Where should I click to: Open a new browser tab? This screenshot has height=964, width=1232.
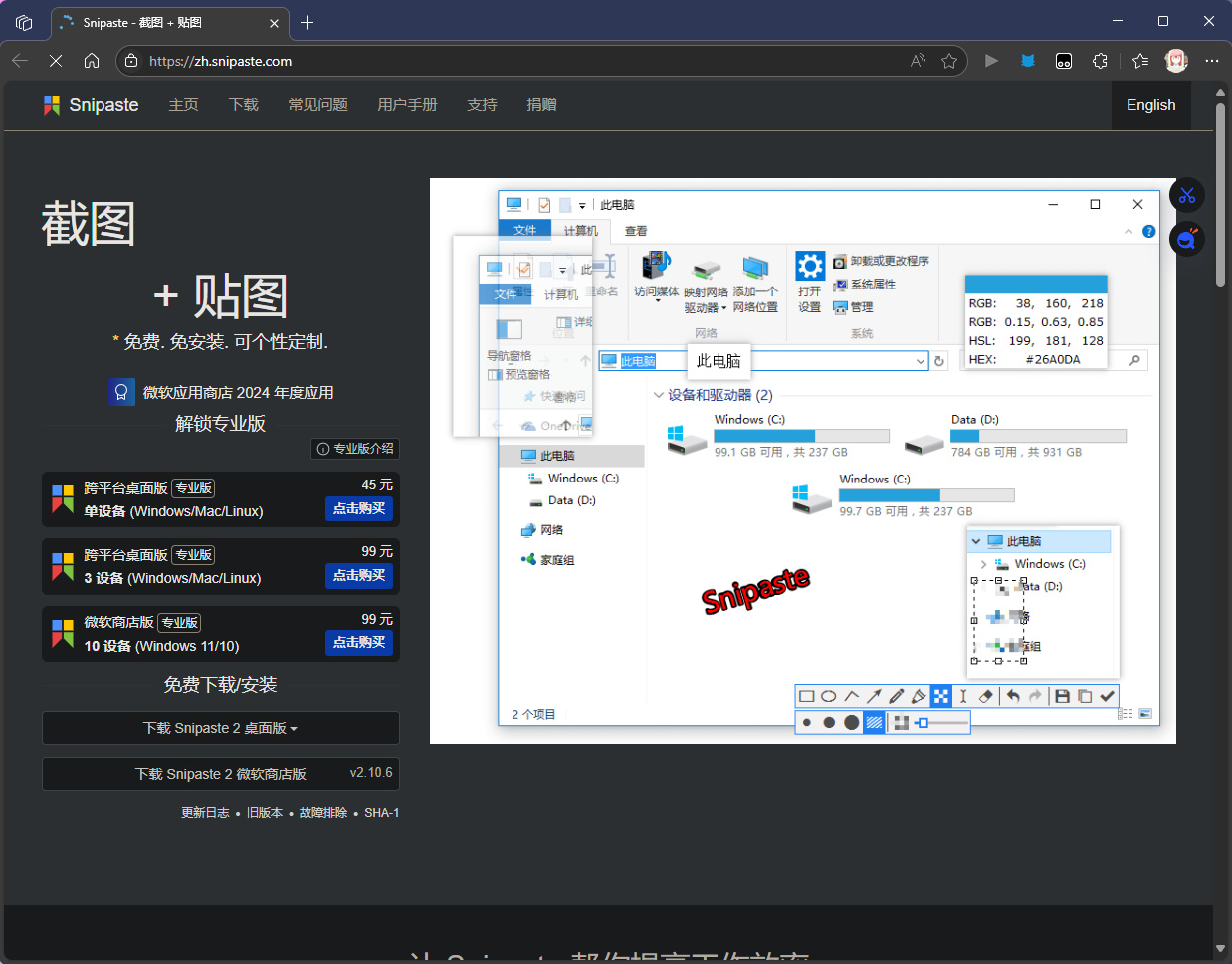click(308, 23)
